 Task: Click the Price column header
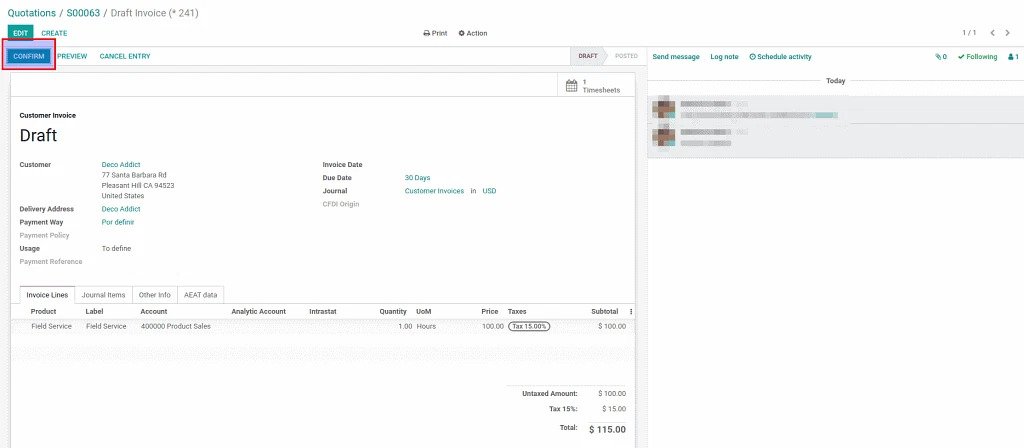point(490,312)
